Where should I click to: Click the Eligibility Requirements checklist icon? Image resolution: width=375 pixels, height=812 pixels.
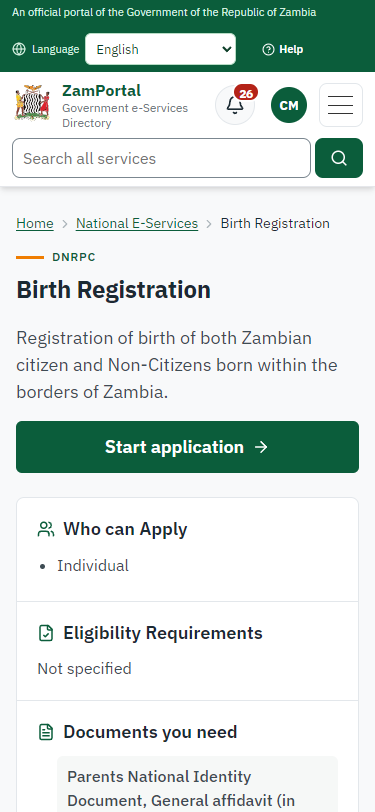click(46, 633)
